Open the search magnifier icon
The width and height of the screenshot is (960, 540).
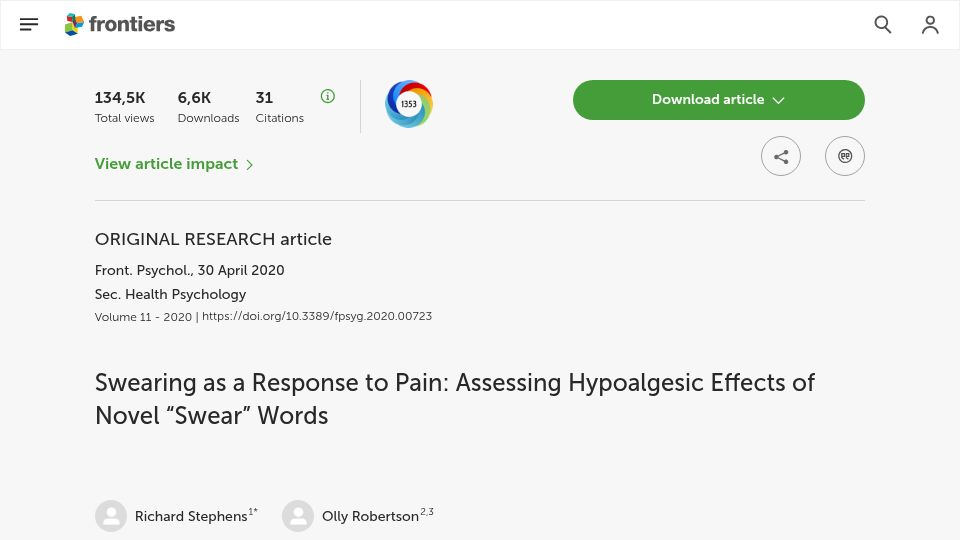pyautogui.click(x=882, y=24)
